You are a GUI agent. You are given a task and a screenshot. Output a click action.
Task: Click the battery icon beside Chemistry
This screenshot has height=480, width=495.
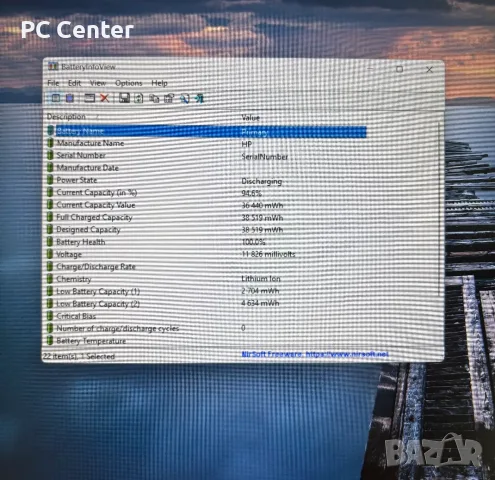[50, 279]
